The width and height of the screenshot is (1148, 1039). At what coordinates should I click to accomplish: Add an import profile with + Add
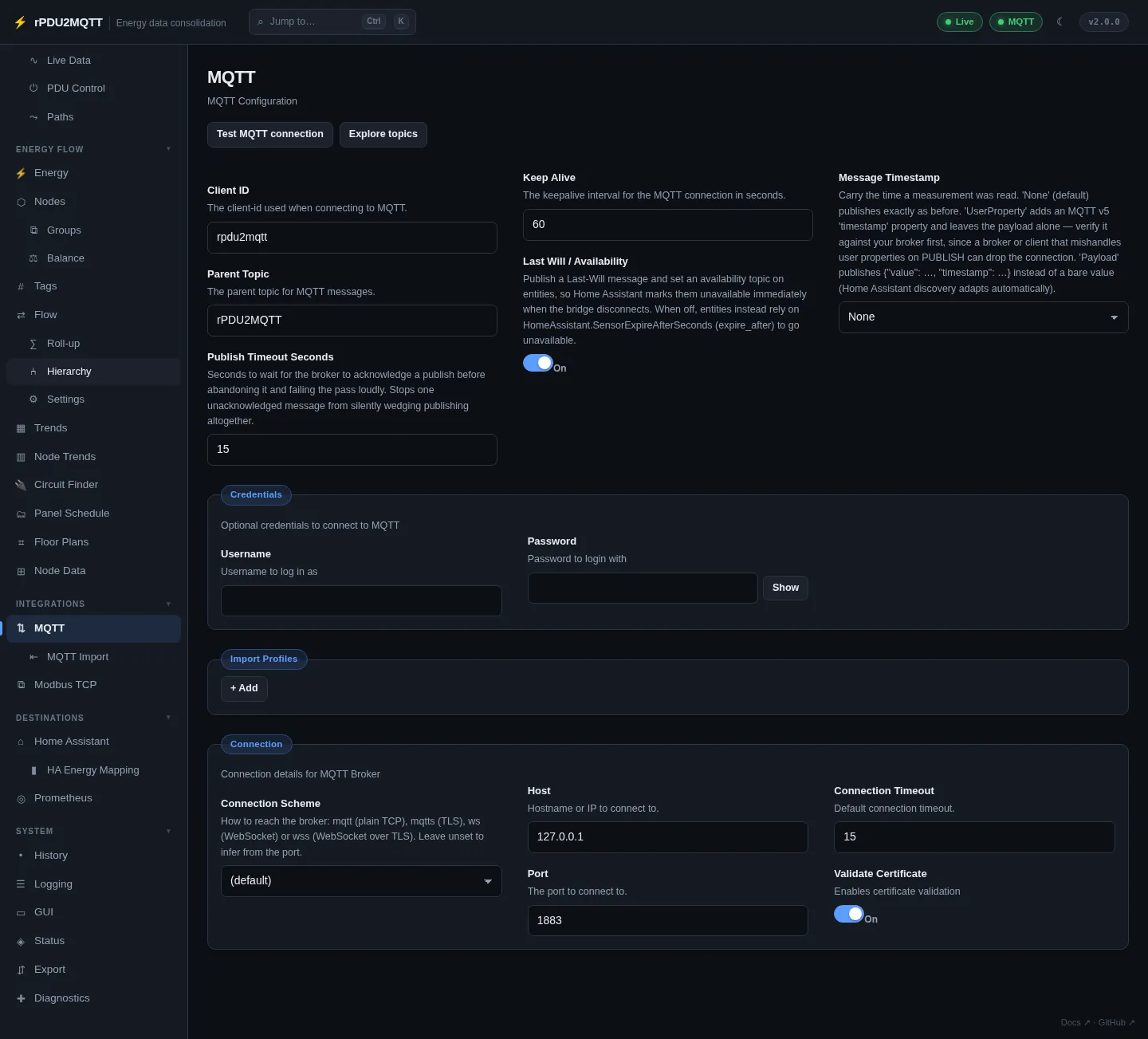[x=244, y=688]
